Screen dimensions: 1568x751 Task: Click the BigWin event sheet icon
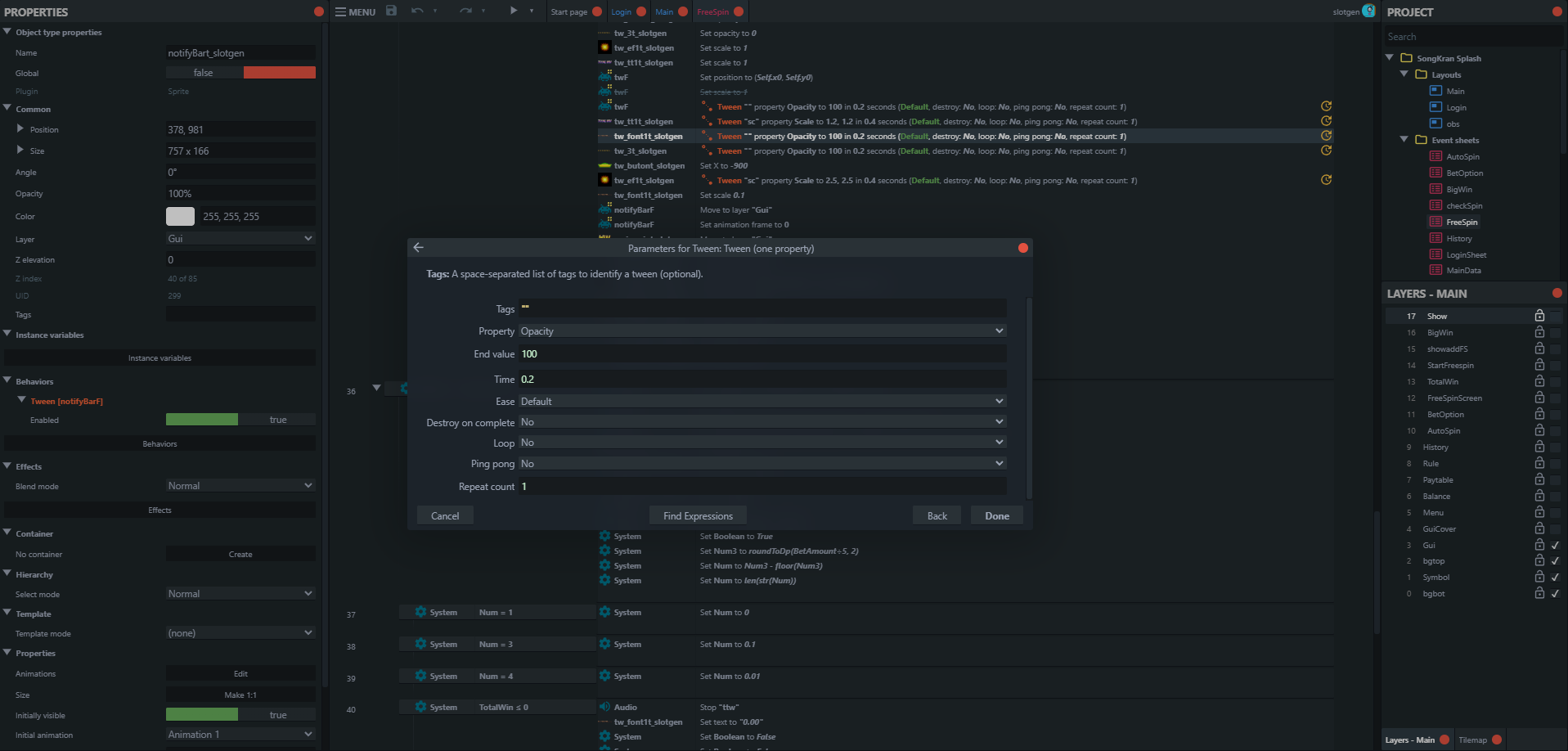[x=1435, y=189]
